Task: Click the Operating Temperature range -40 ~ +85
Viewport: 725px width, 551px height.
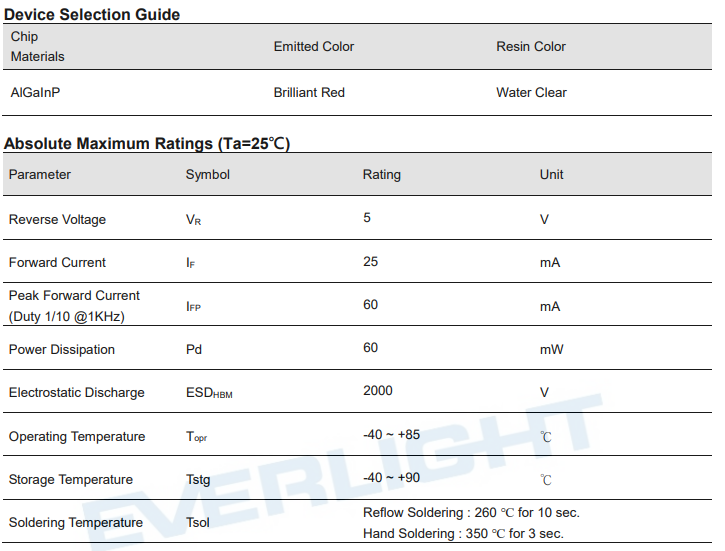Action: click(391, 435)
